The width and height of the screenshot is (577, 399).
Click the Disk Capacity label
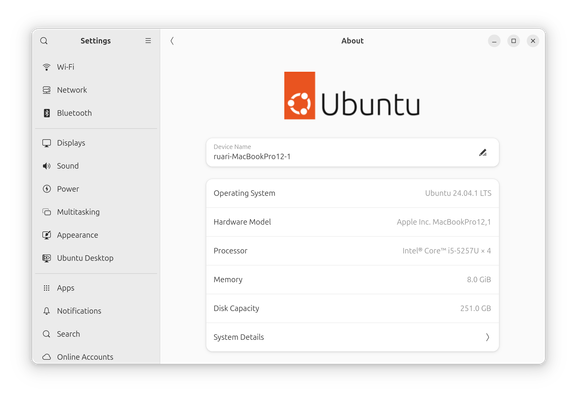pos(236,308)
